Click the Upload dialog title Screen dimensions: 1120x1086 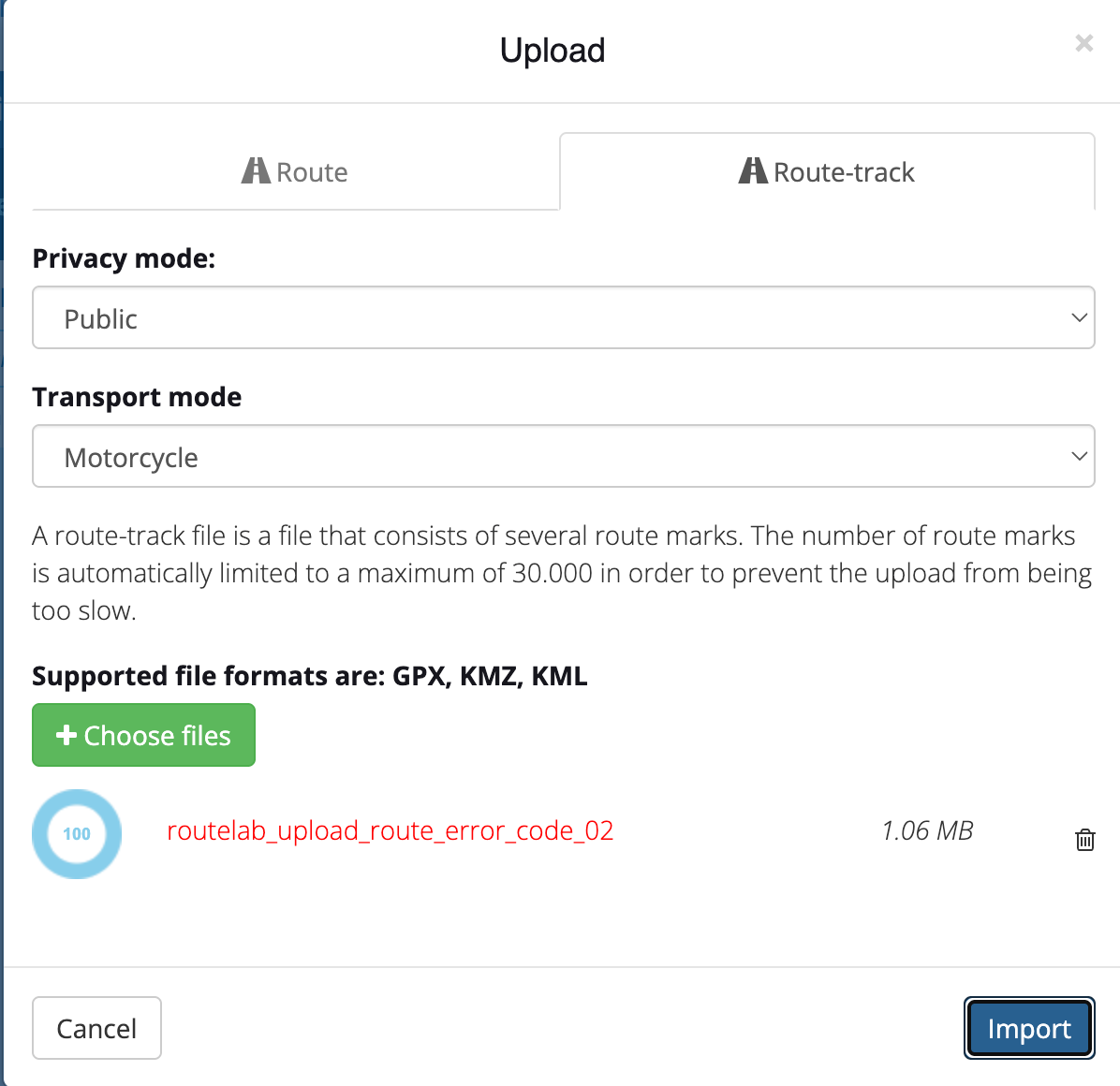[553, 51]
